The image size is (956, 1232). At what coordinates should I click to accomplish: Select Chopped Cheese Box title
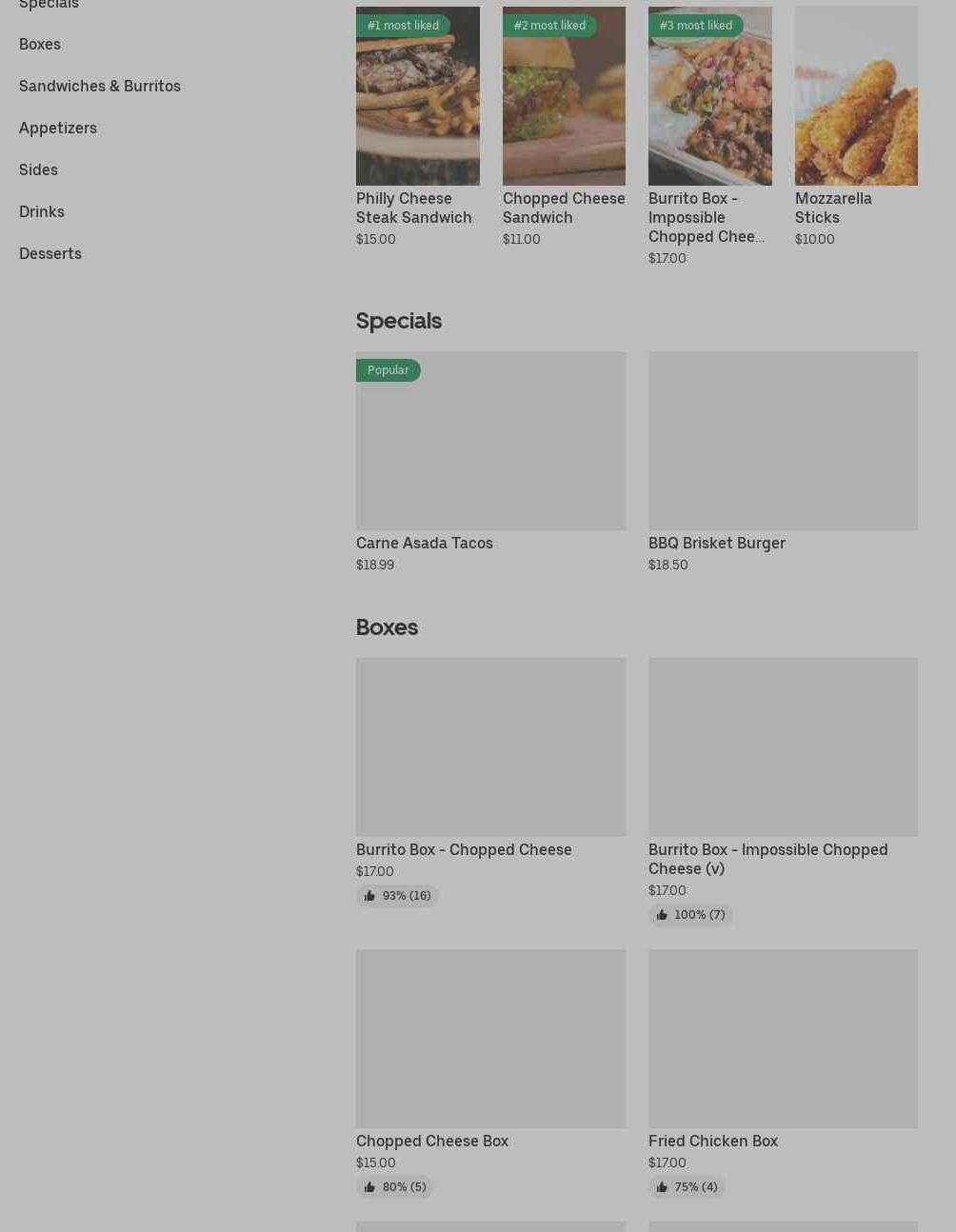(432, 1141)
